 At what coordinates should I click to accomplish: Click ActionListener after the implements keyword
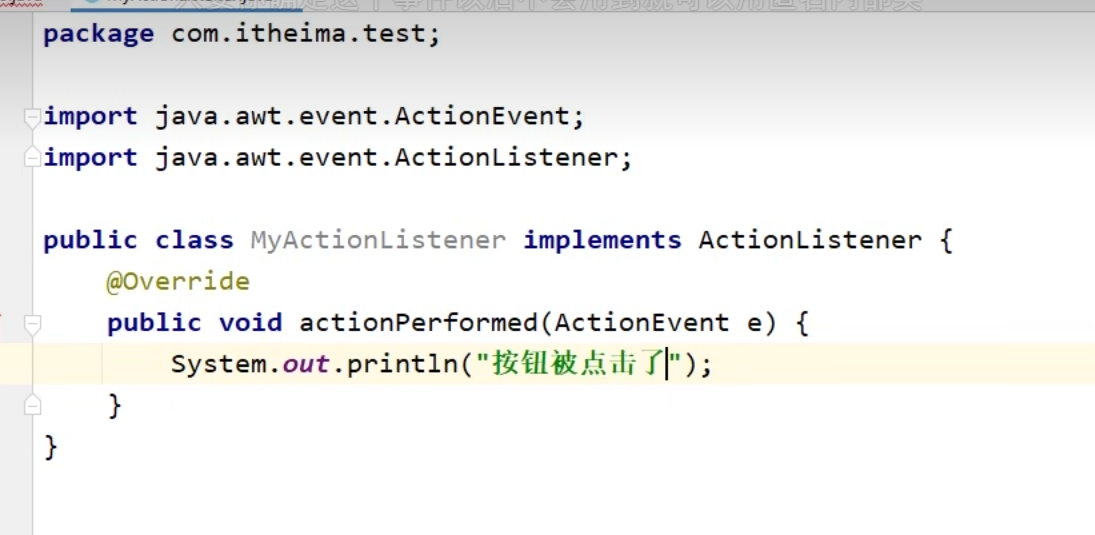point(809,241)
